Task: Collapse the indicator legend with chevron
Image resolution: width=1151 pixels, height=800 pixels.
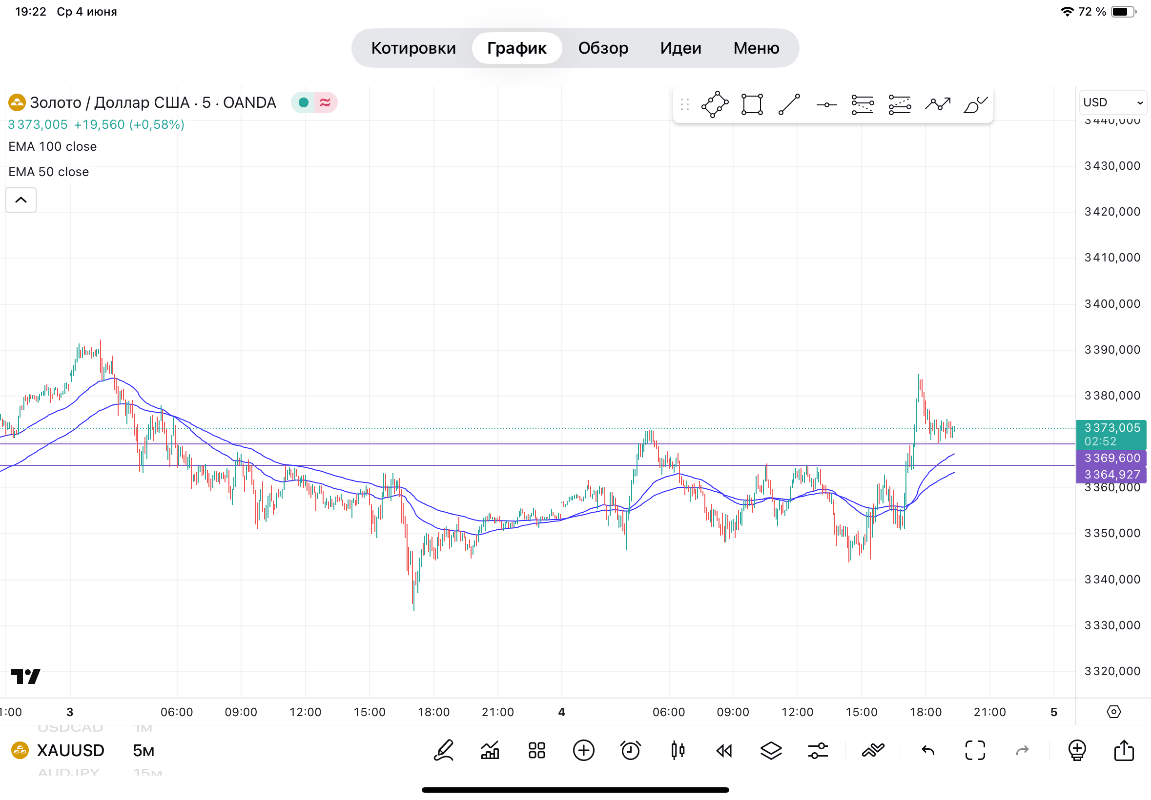Action: tap(21, 200)
